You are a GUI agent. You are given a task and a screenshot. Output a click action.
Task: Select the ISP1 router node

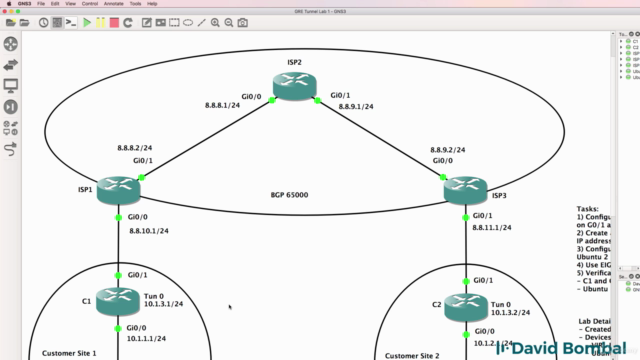click(x=118, y=190)
